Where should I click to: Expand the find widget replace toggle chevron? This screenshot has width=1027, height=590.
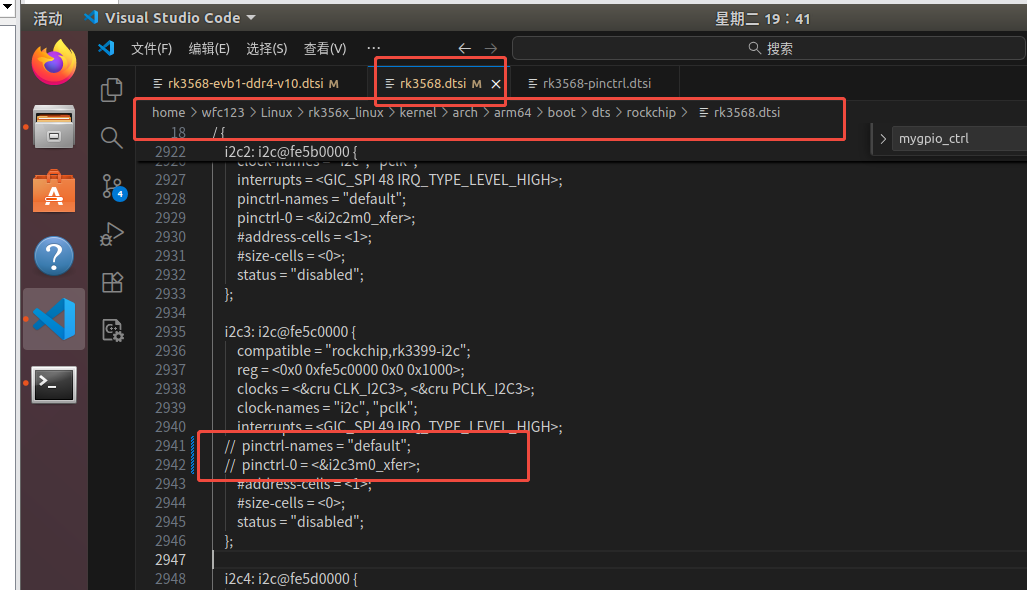883,139
